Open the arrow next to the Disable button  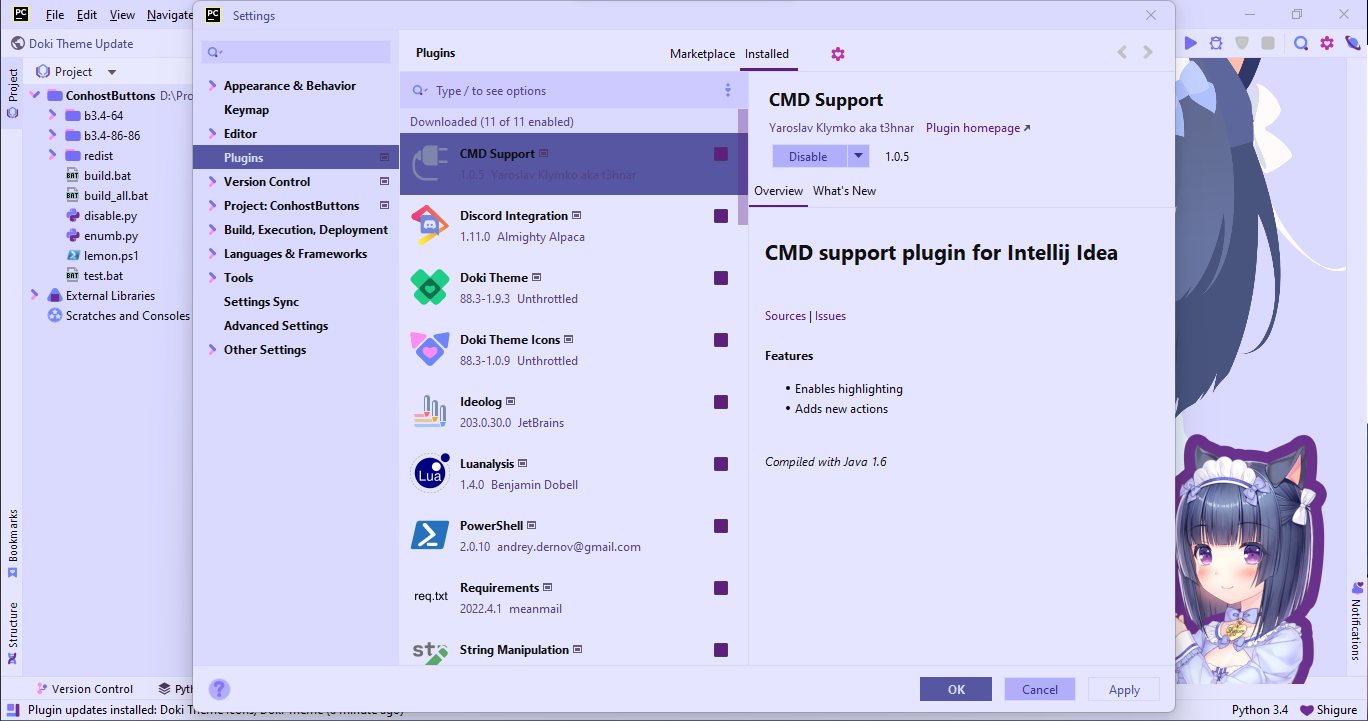tap(858, 155)
